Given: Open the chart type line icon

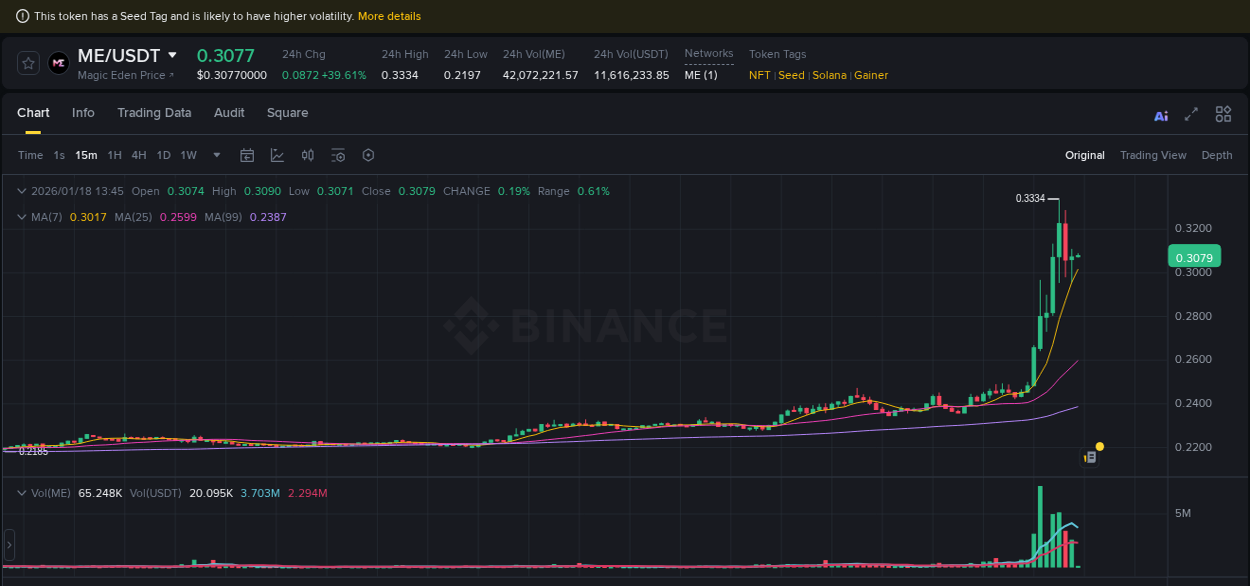Looking at the screenshot, I should pos(277,155).
